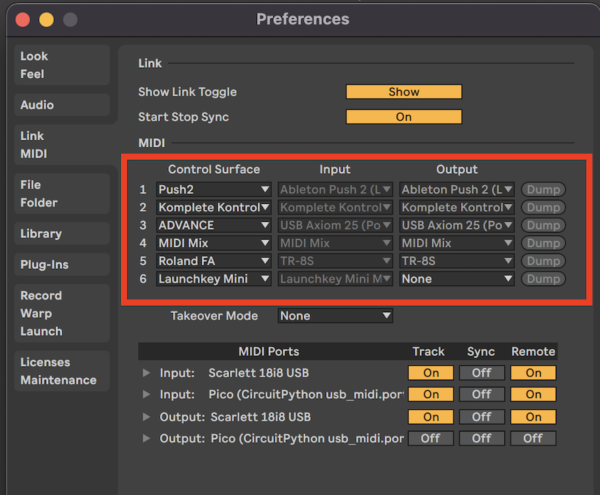Screen dimensions: 600x495
Task: Click Dump for the Komplete Kontrol row
Action: tap(543, 207)
